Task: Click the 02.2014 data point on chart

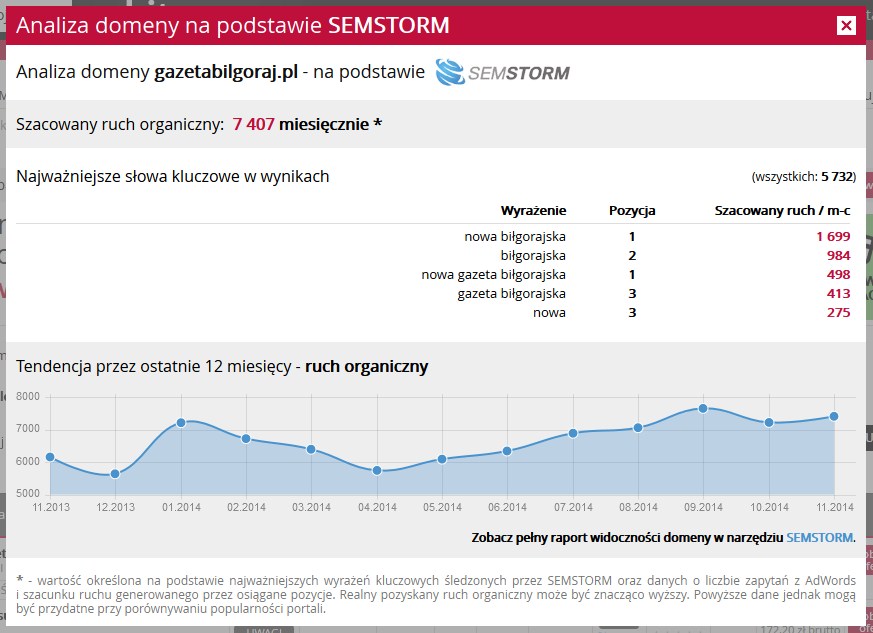Action: point(246,439)
